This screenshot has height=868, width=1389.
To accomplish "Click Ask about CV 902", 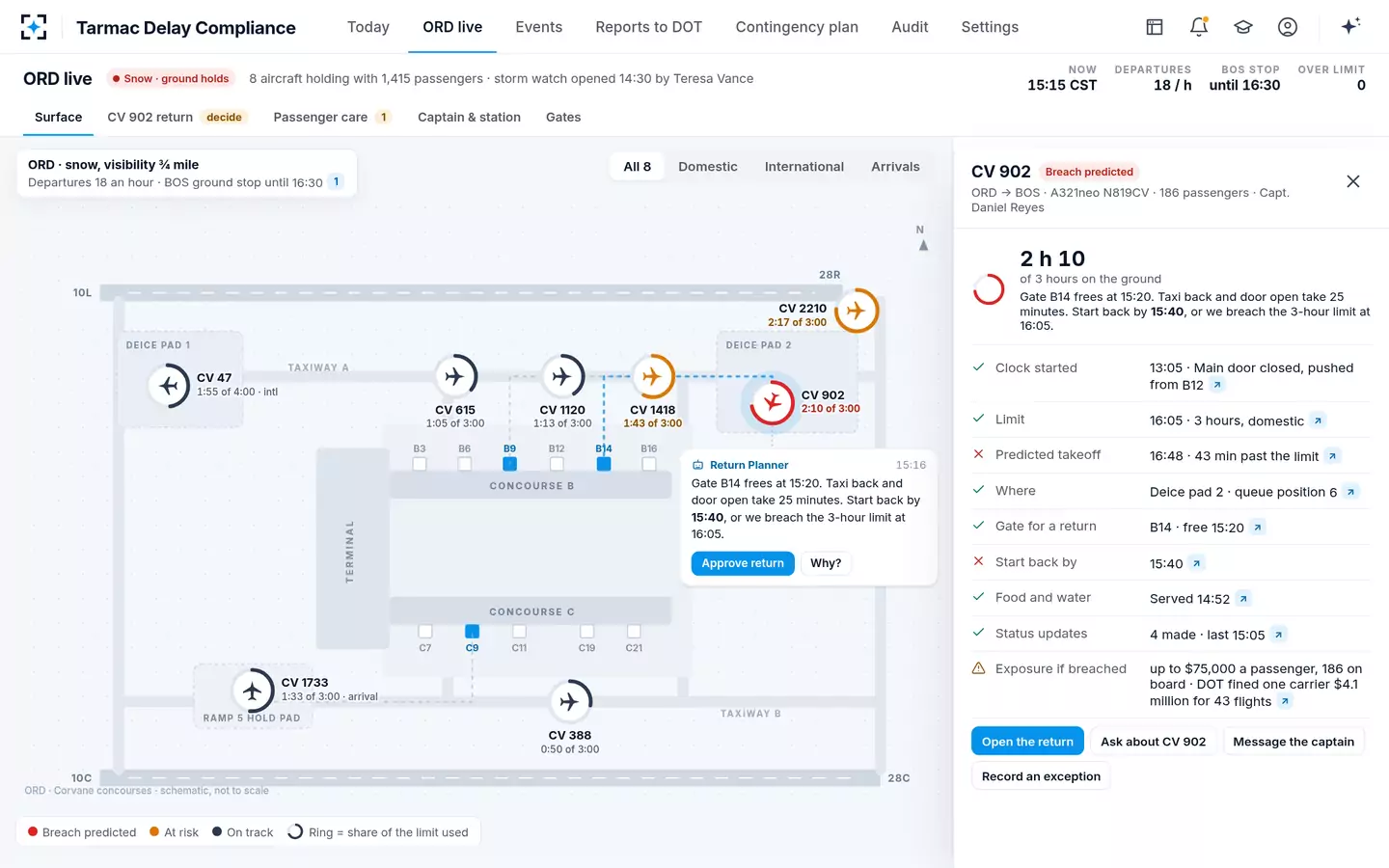I will pos(1153,742).
